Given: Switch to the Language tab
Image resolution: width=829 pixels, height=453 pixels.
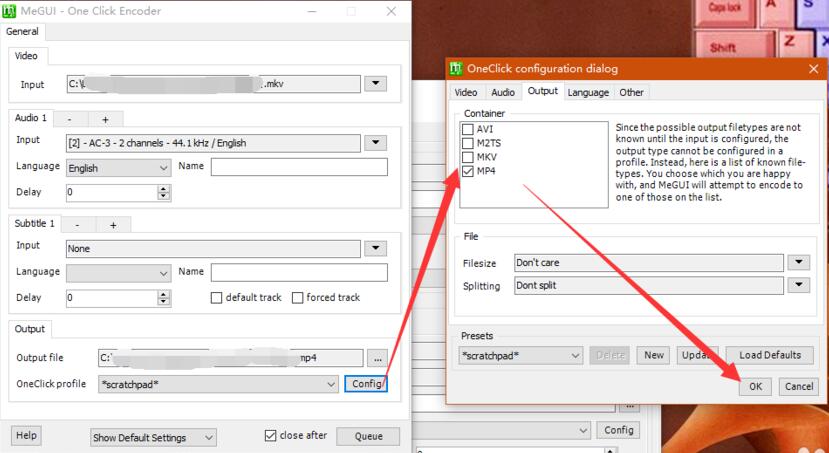Looking at the screenshot, I should pos(588,93).
